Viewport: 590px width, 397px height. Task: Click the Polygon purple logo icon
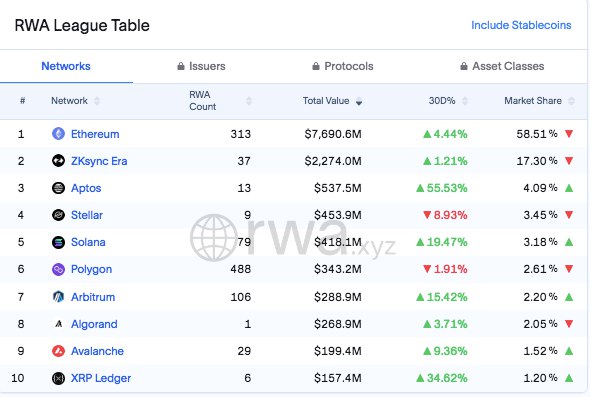pyautogui.click(x=58, y=269)
